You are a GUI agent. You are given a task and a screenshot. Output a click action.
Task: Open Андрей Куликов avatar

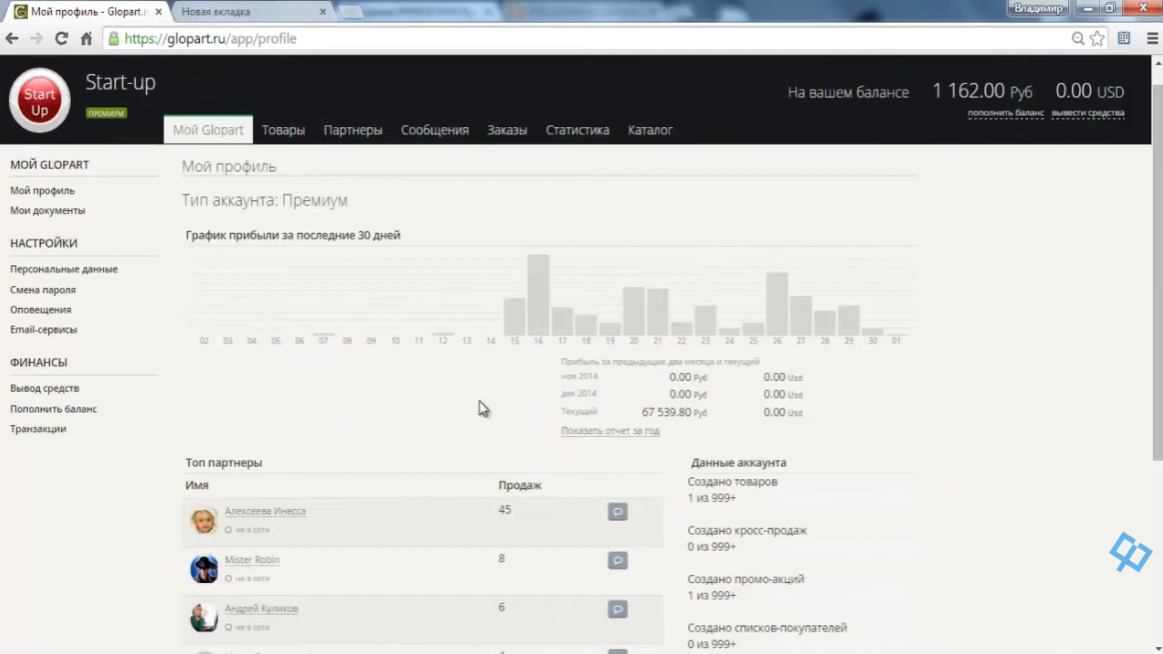(204, 618)
